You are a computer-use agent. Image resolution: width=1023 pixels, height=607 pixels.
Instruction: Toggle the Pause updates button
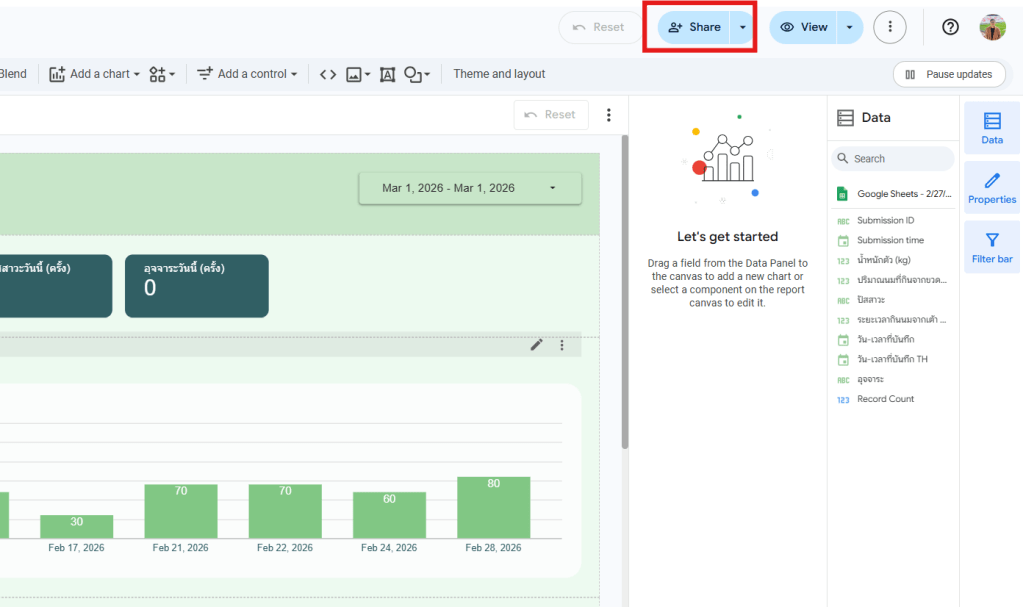pyautogui.click(x=948, y=74)
